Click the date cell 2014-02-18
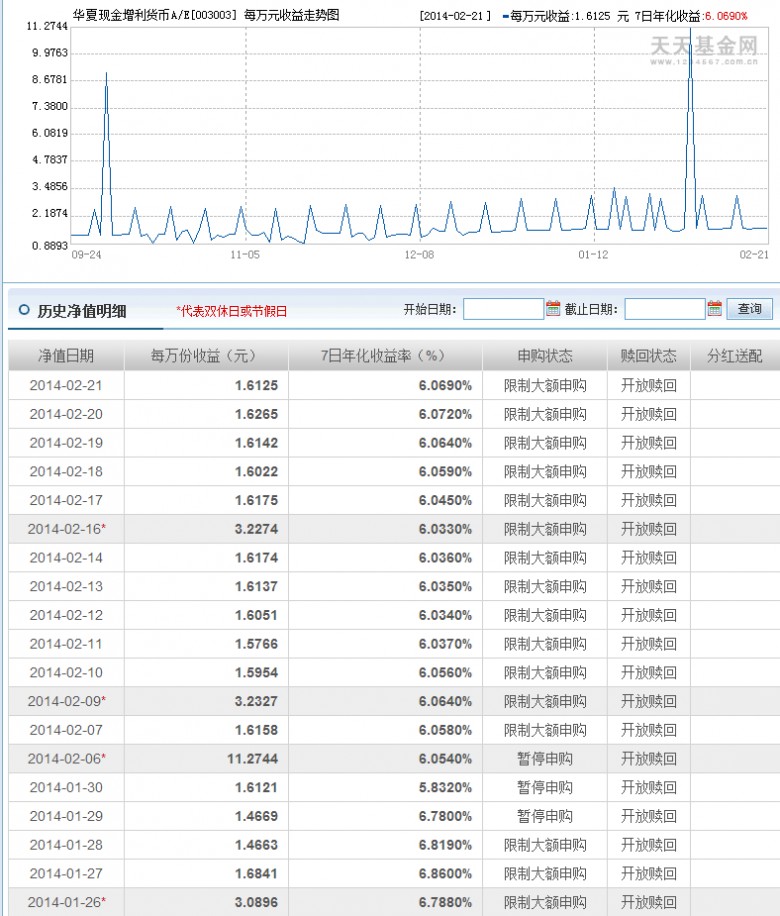Image resolution: width=780 pixels, height=916 pixels. (x=66, y=471)
